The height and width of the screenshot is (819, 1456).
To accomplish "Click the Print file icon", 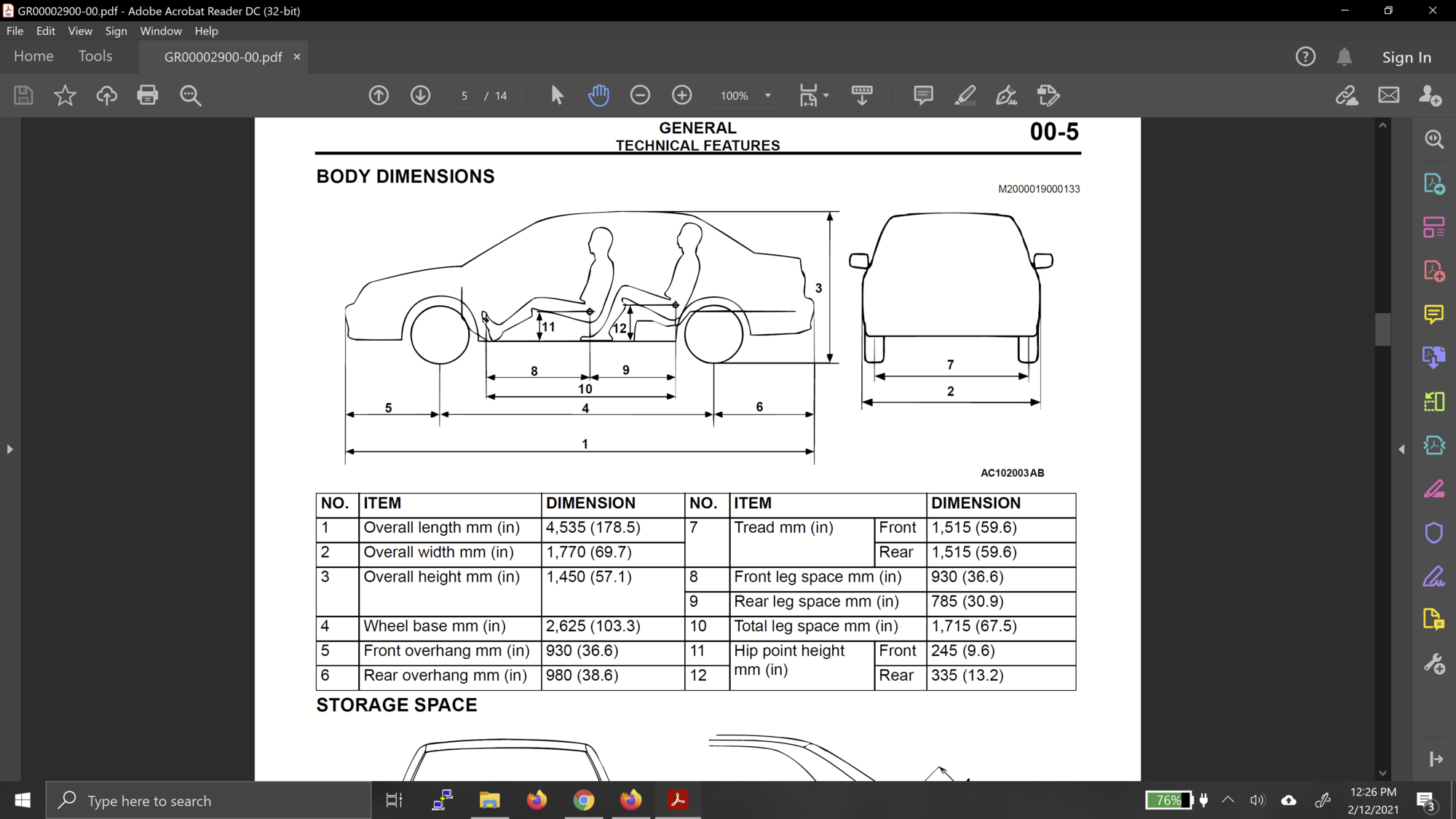I will 147,95.
